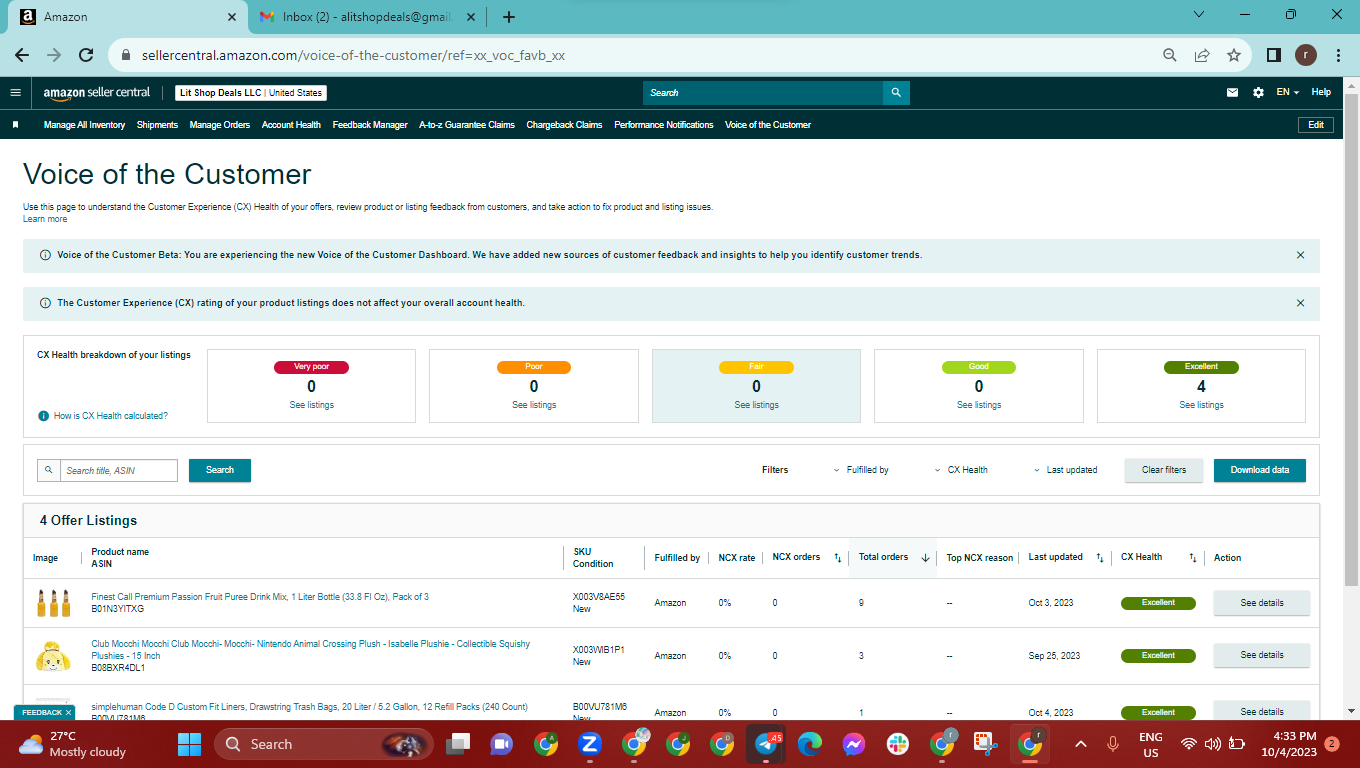
Task: Open the buyer messages envelope icon
Action: pyautogui.click(x=1233, y=93)
